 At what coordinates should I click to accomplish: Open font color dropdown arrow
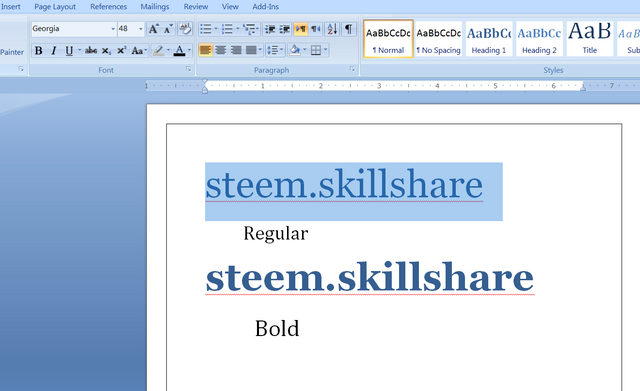pyautogui.click(x=189, y=51)
